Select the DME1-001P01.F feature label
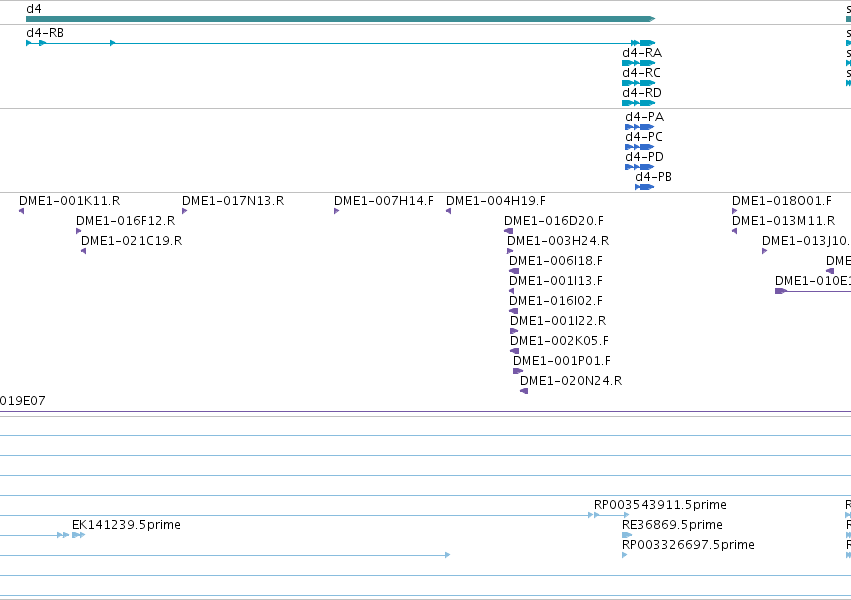The height and width of the screenshot is (600, 851). tap(562, 361)
